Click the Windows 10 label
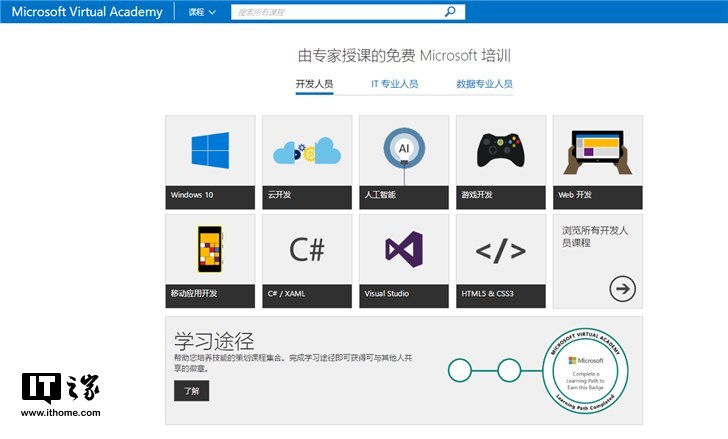Screen dimensions: 728x439 pos(192,195)
